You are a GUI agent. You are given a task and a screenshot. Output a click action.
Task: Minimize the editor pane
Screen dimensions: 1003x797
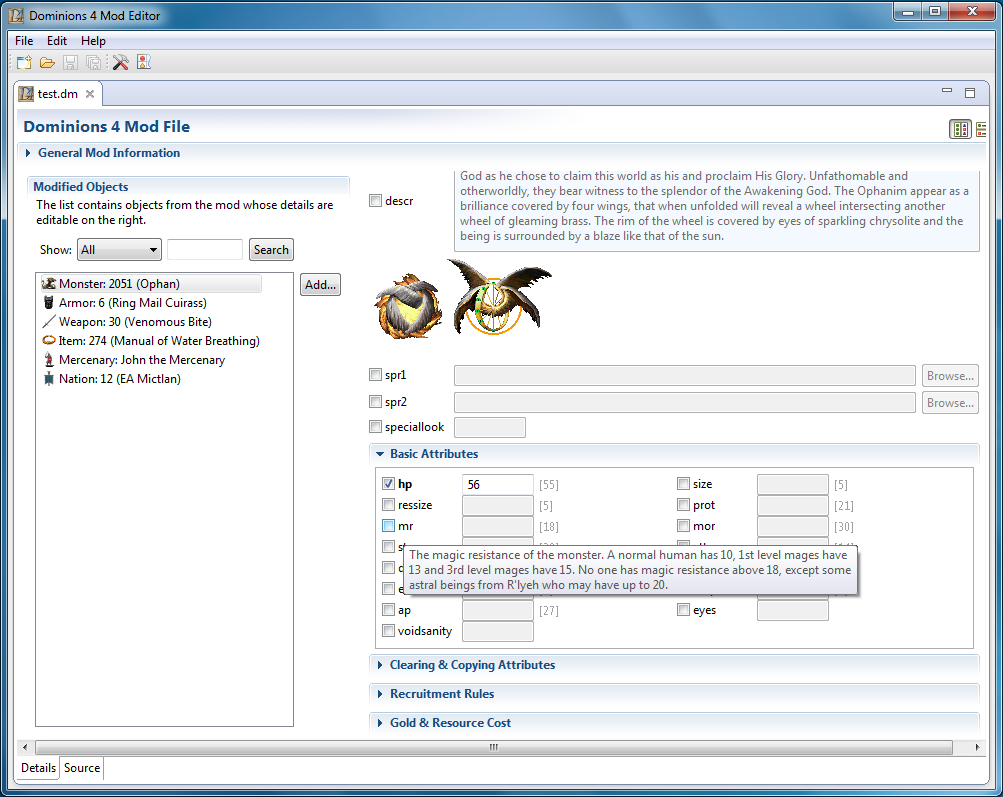tap(947, 91)
